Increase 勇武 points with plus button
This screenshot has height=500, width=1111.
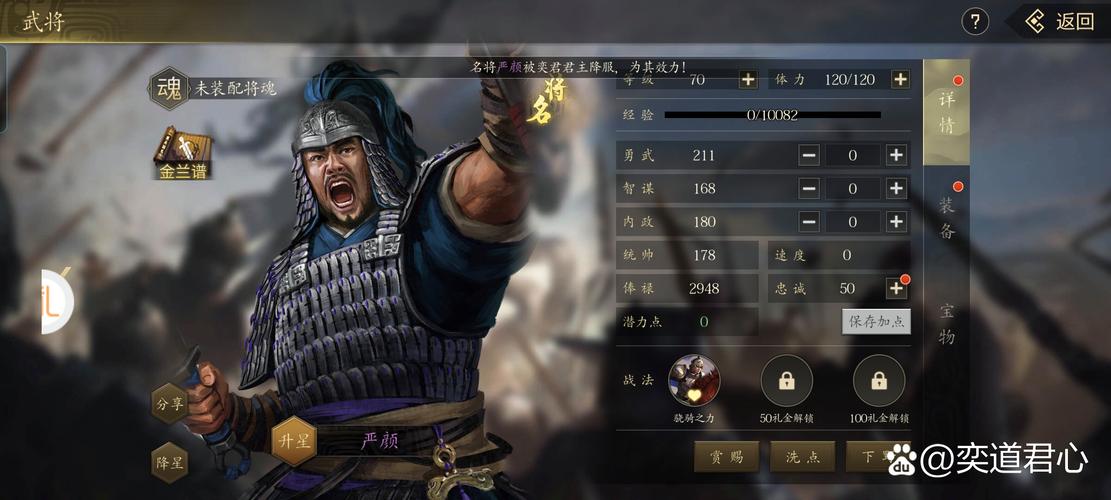pos(896,155)
